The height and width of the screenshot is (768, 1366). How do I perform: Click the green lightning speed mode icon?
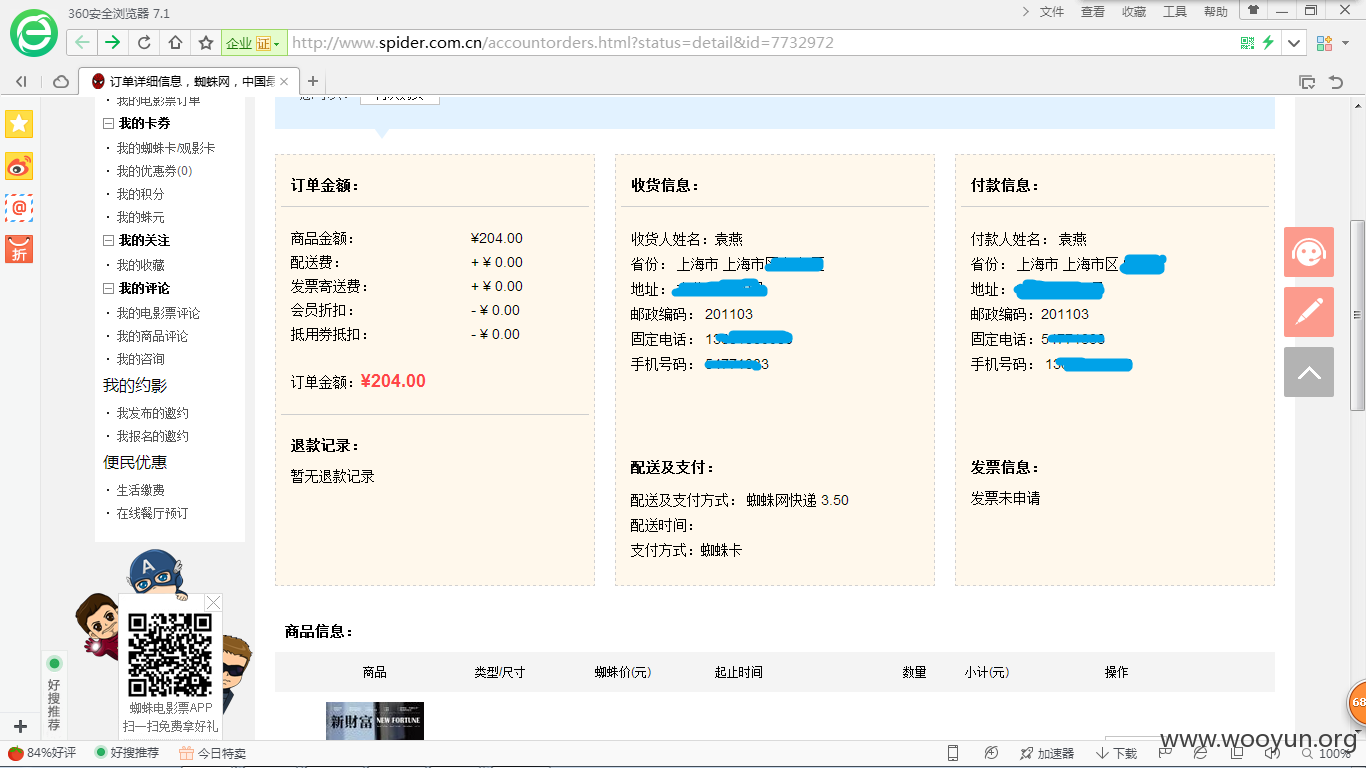tap(1268, 42)
